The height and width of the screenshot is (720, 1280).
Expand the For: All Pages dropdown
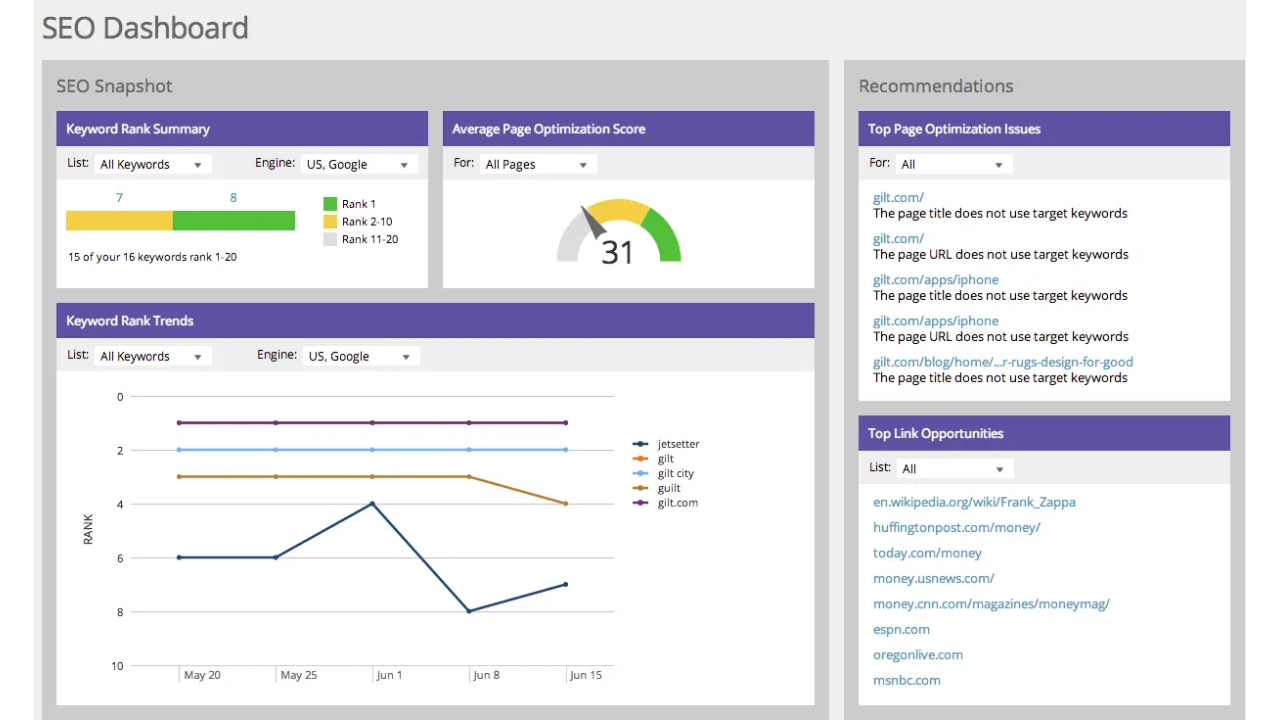537,164
